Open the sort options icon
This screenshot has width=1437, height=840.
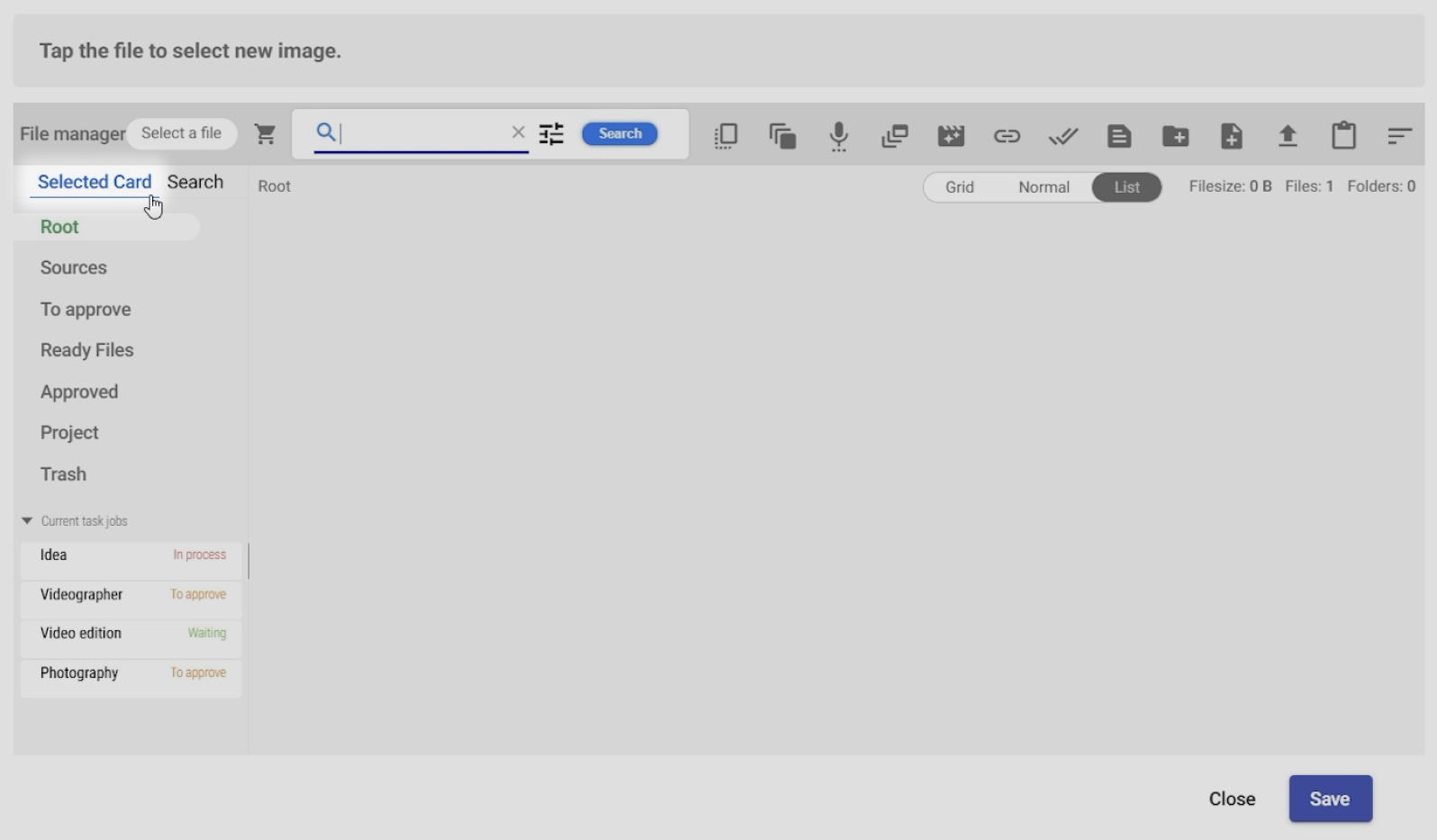click(x=1398, y=136)
